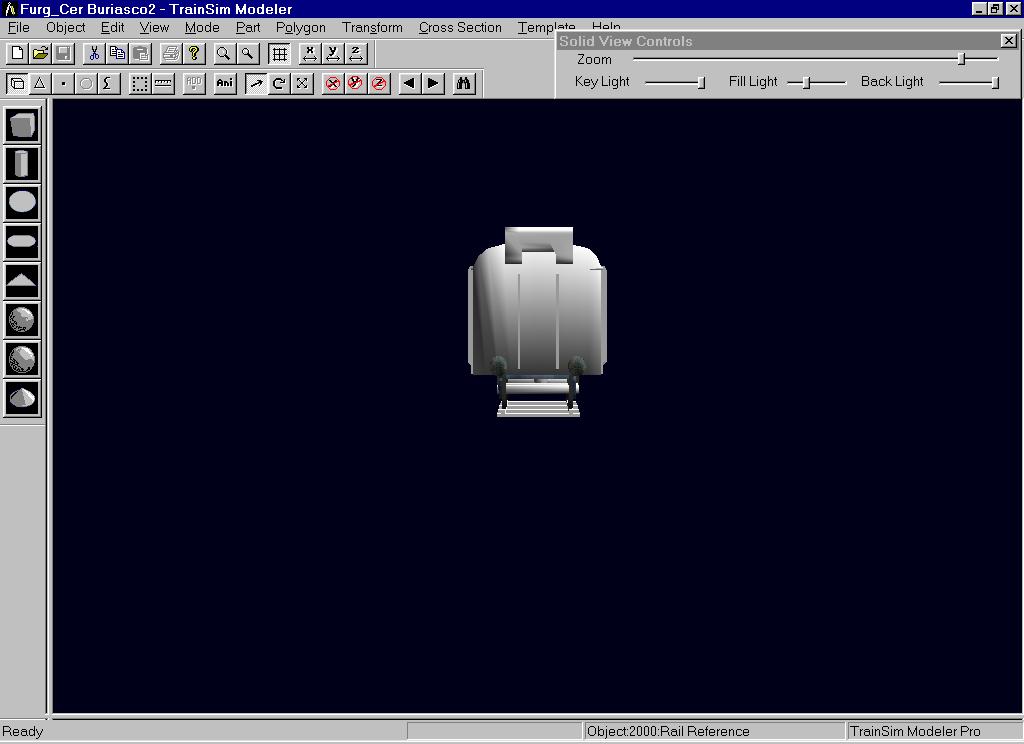The width and height of the screenshot is (1024, 744).
Task: Click the open folder icon
Action: click(40, 54)
